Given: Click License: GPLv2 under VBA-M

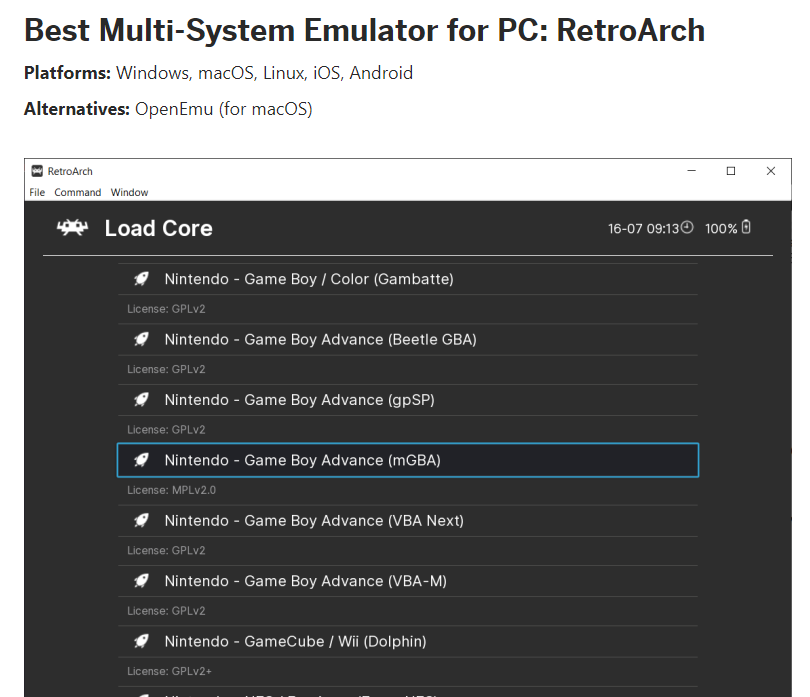Looking at the screenshot, I should [x=166, y=611].
